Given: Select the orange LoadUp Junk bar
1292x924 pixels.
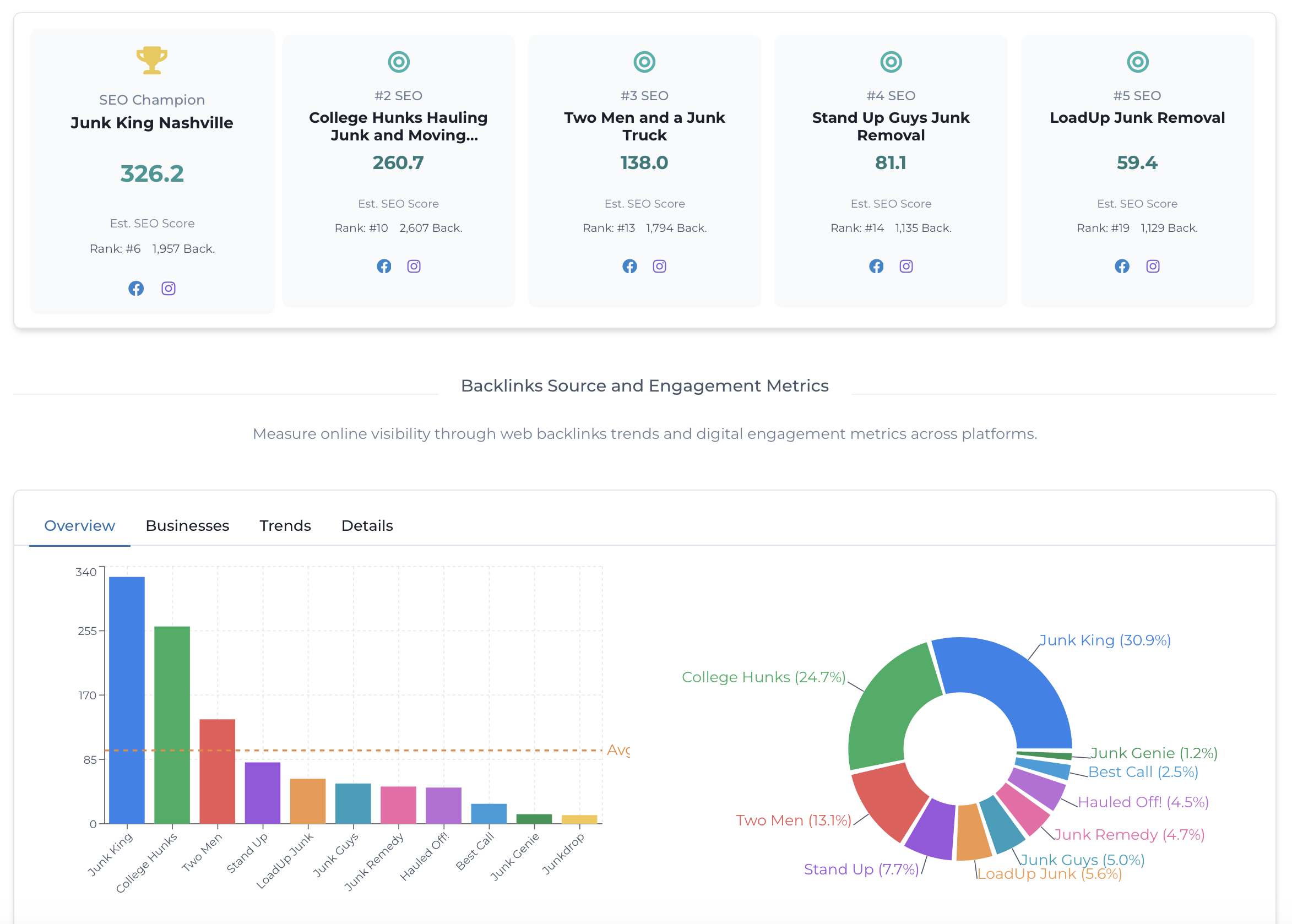Looking at the screenshot, I should [308, 801].
